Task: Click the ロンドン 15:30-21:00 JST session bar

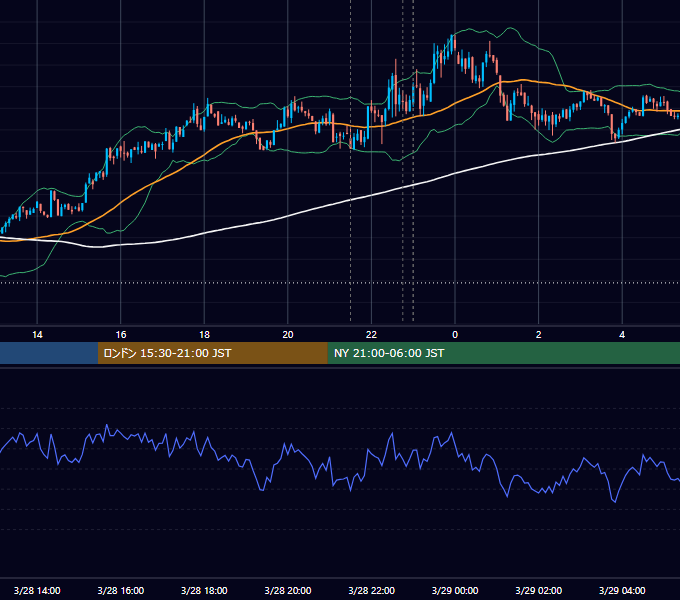Action: (x=212, y=353)
